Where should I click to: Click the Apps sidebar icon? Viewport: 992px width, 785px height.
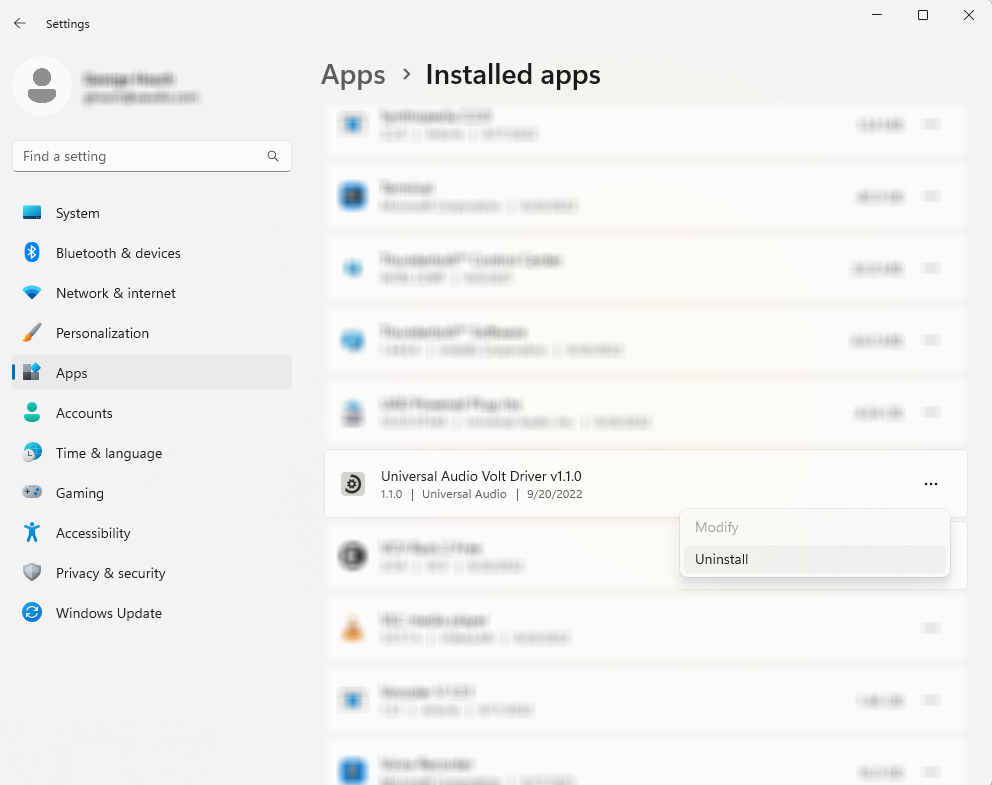32,372
